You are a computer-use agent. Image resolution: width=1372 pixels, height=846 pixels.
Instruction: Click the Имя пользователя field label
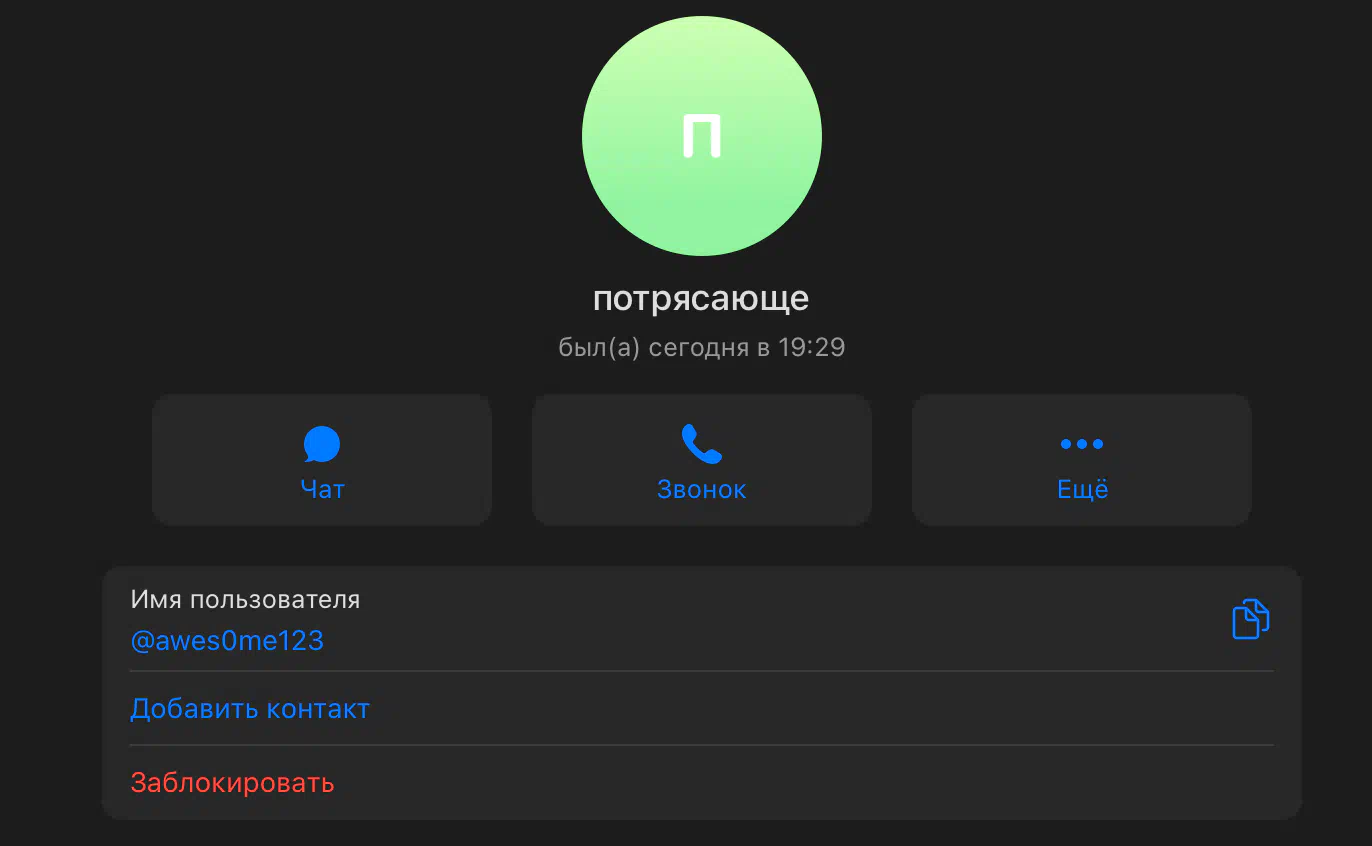pyautogui.click(x=245, y=600)
